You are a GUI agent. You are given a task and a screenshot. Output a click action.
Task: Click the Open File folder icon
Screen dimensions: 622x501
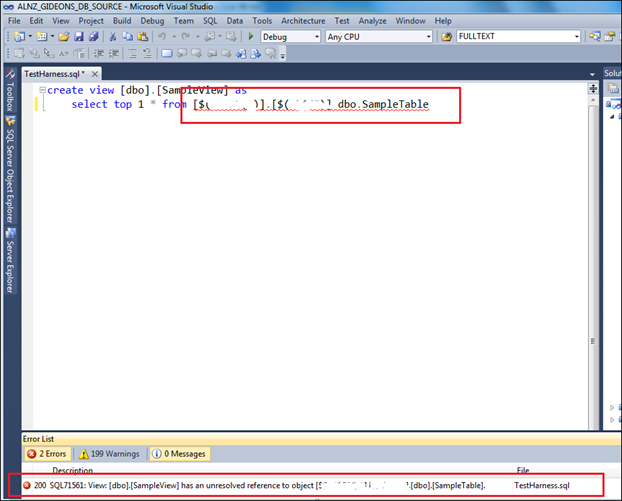pyautogui.click(x=62, y=37)
